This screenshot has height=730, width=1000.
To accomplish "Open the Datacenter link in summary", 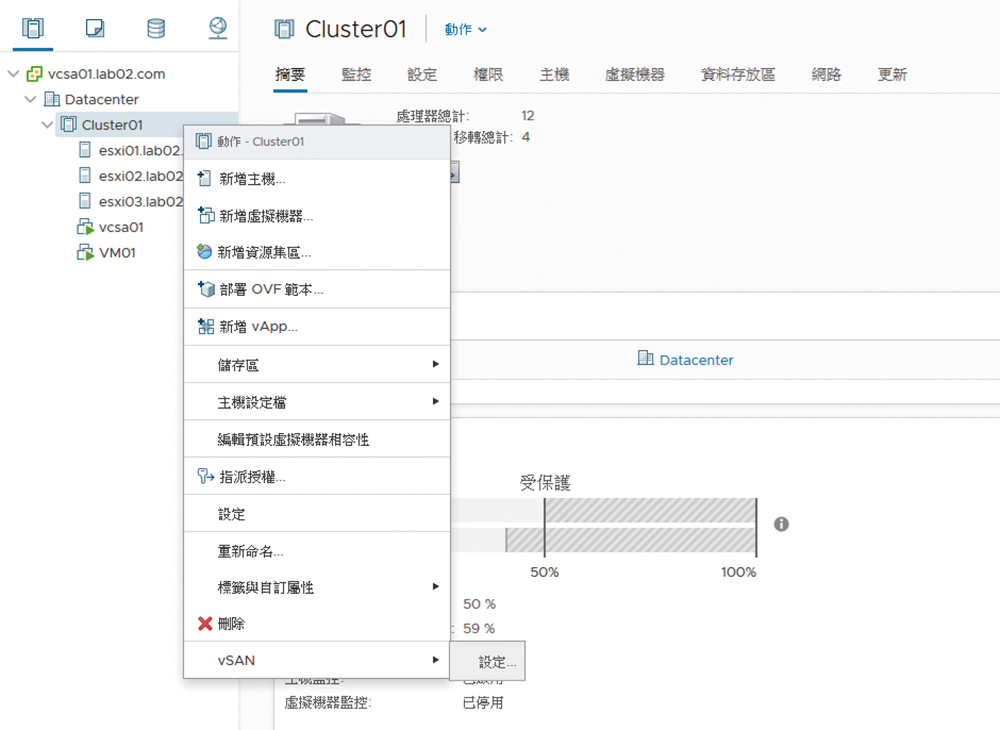I will 696,360.
